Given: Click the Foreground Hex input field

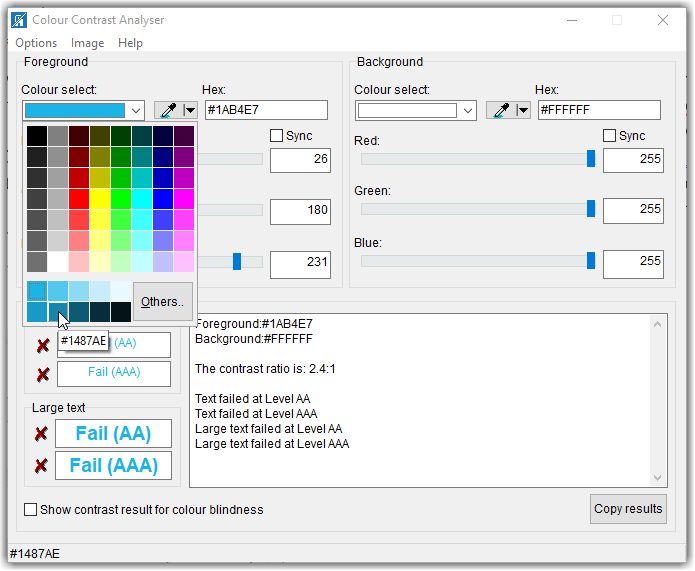Looking at the screenshot, I should point(266,110).
